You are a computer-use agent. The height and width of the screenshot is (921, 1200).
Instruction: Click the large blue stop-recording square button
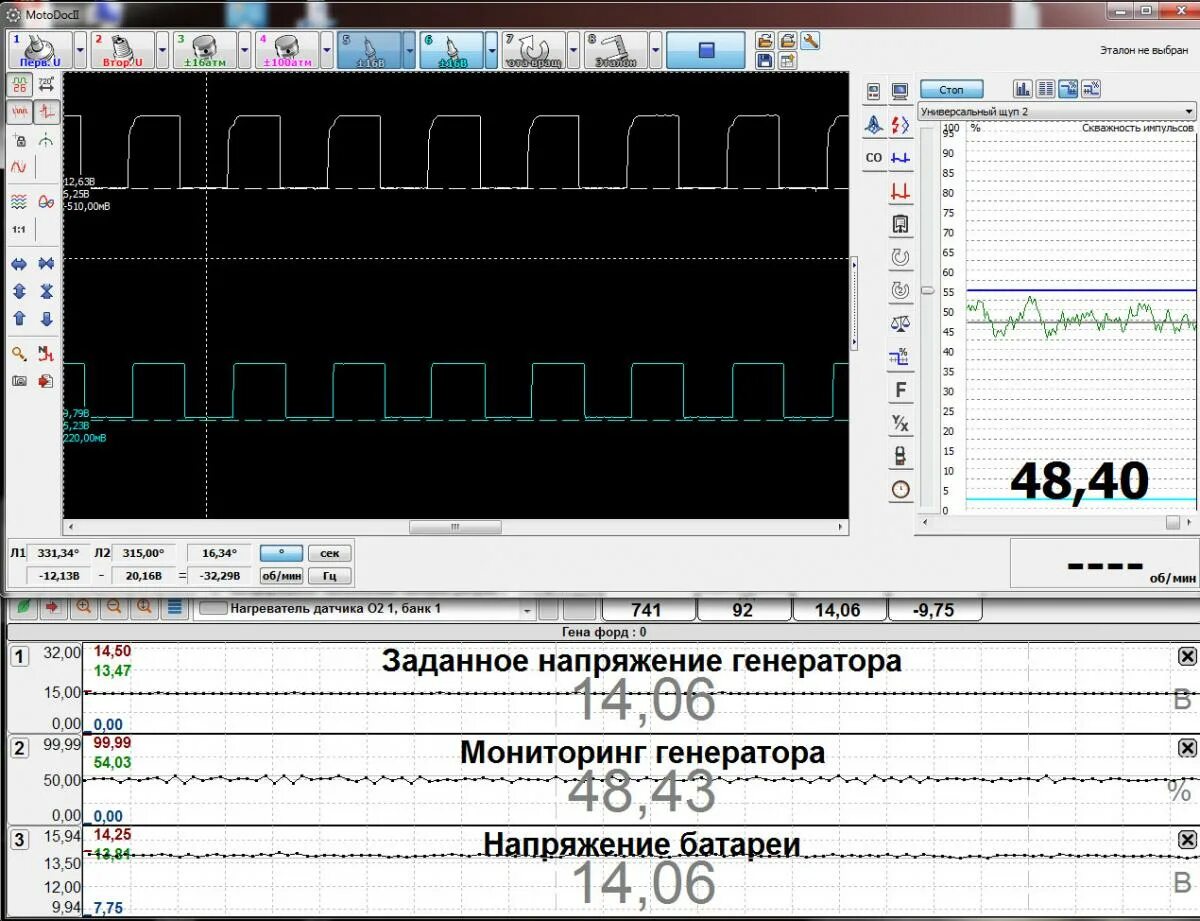click(706, 49)
